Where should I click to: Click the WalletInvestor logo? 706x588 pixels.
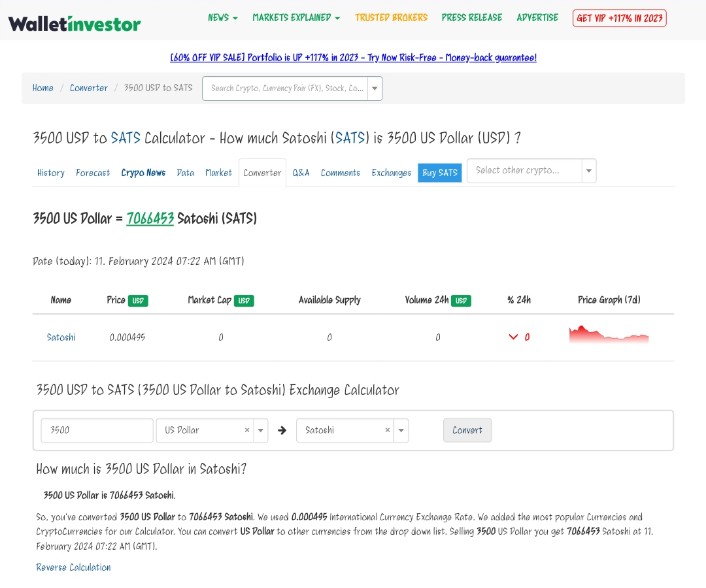tap(74, 23)
